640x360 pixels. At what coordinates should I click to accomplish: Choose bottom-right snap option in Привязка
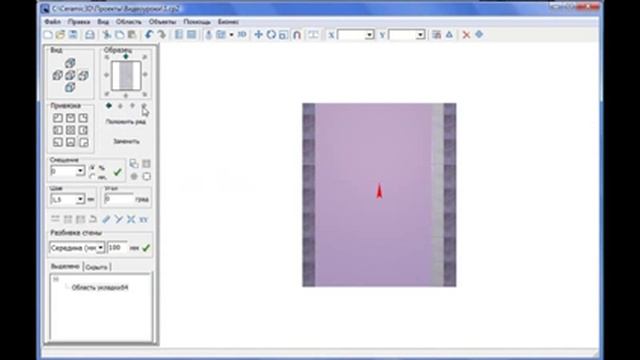click(83, 142)
